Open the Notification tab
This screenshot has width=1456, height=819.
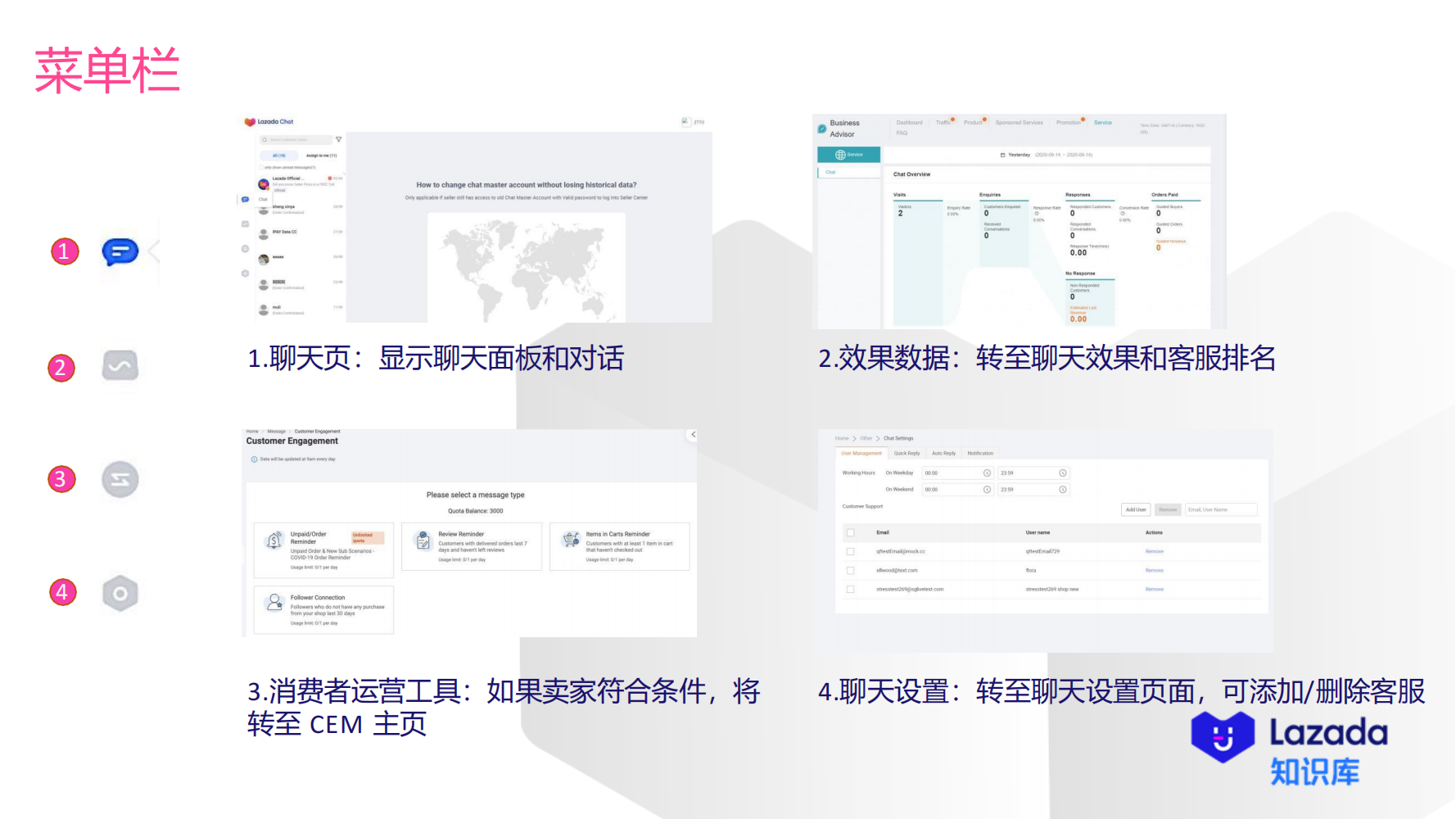pyautogui.click(x=980, y=453)
